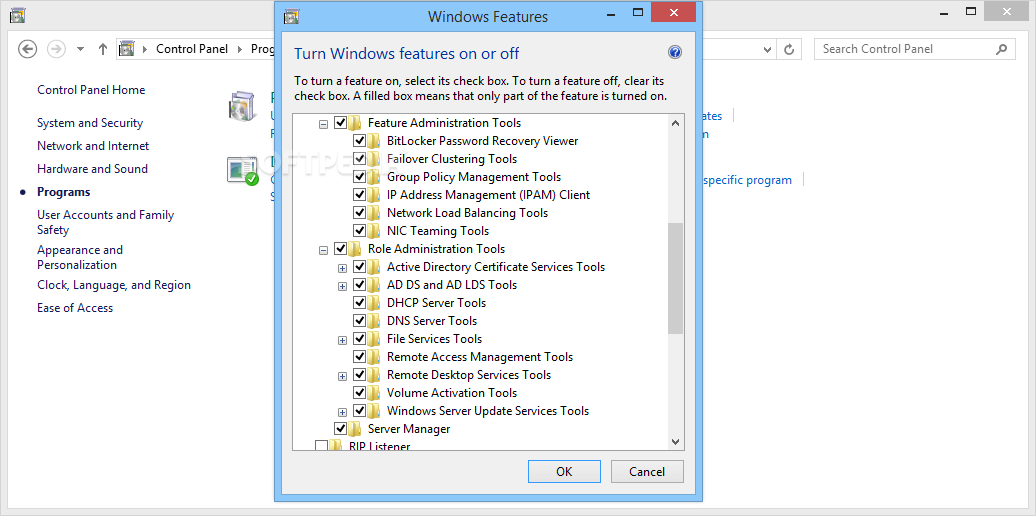Uncheck Failover Clustering Tools checkbox

click(359, 159)
